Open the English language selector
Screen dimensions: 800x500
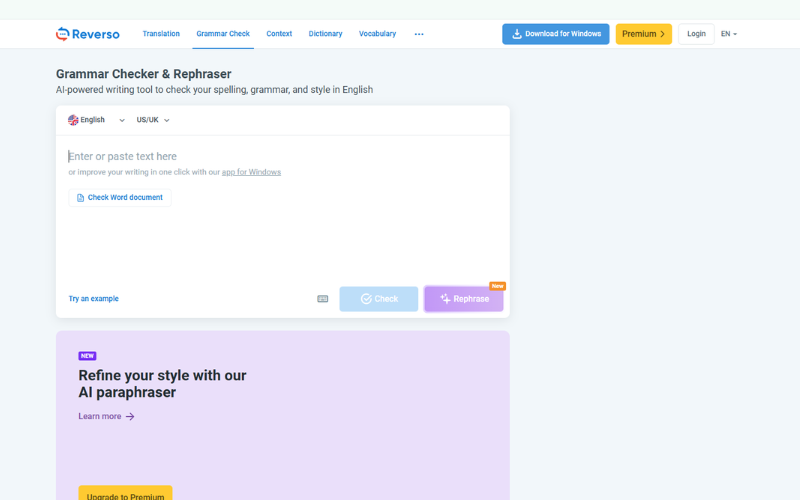pos(96,120)
